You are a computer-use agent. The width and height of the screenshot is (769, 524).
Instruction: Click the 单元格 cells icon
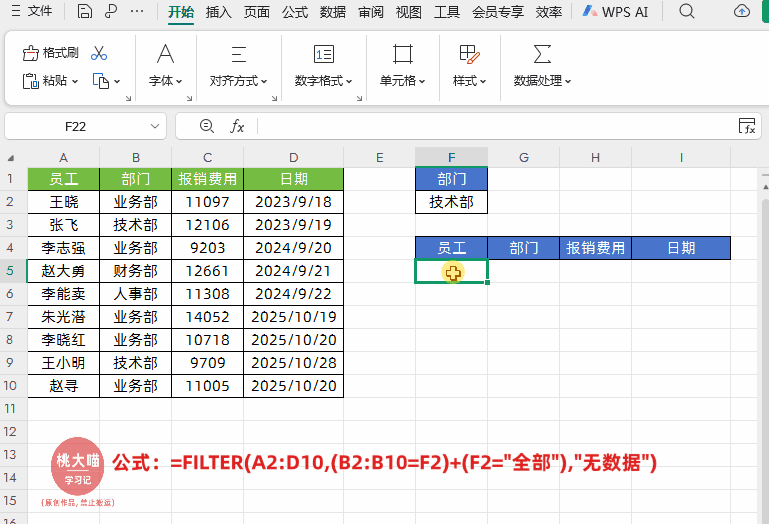pos(403,53)
